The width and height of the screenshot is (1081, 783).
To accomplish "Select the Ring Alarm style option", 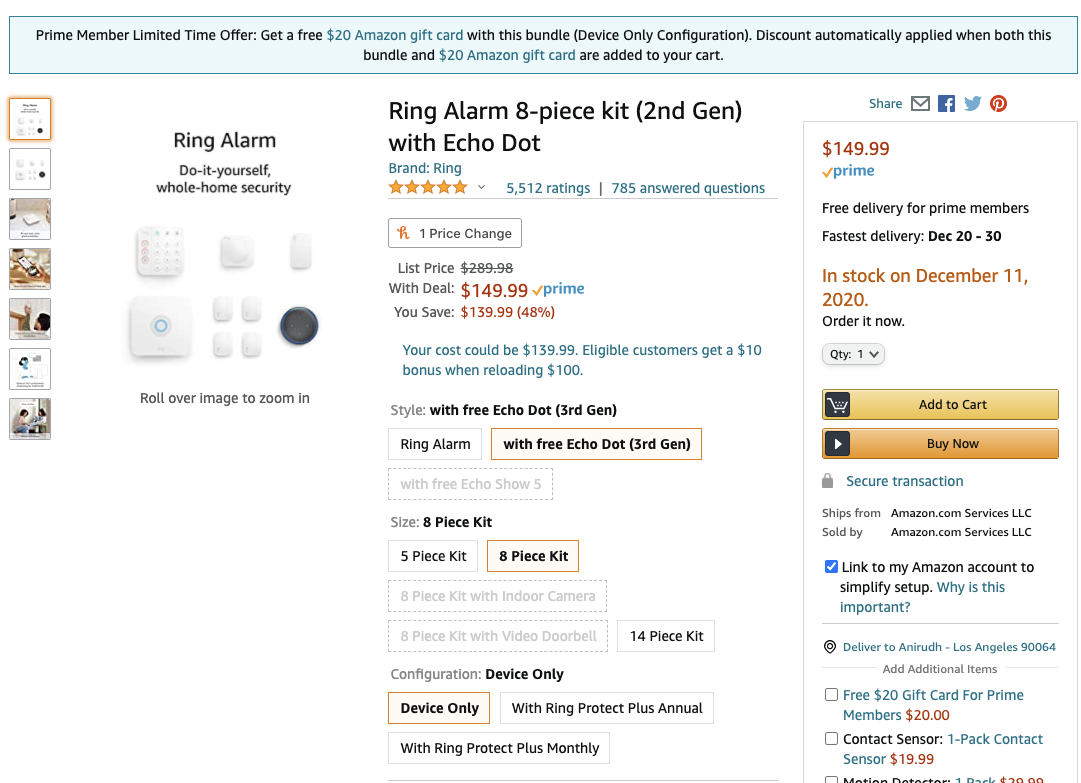I will 434,443.
